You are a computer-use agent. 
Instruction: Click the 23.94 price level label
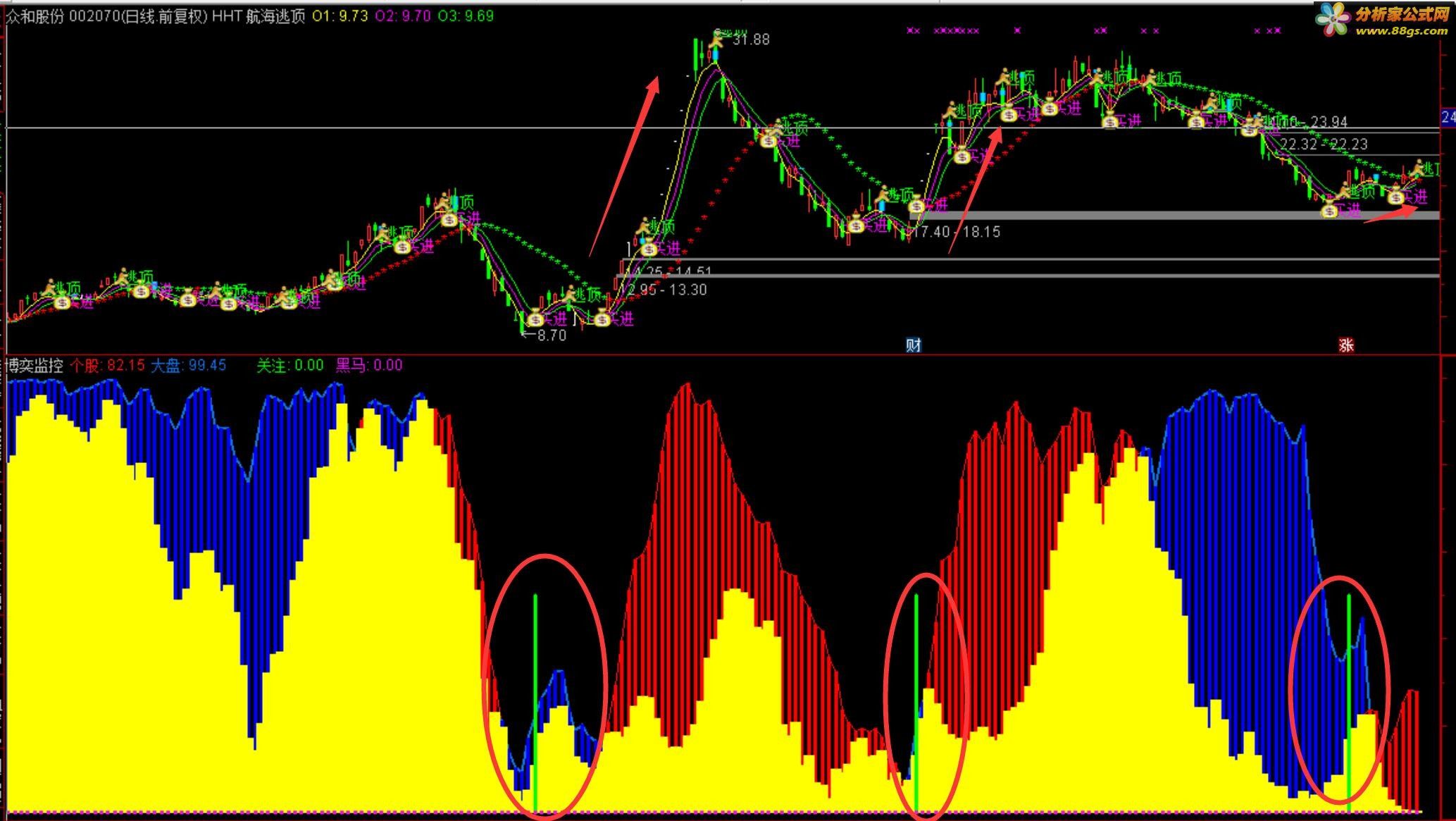(x=1329, y=122)
